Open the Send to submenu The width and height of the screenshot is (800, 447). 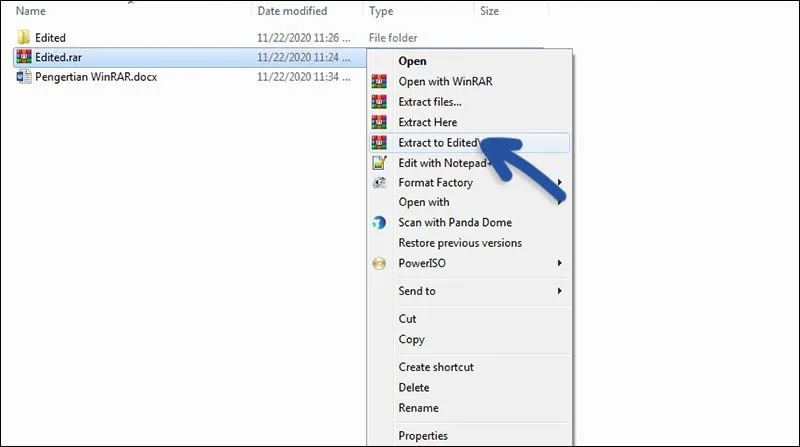click(469, 291)
